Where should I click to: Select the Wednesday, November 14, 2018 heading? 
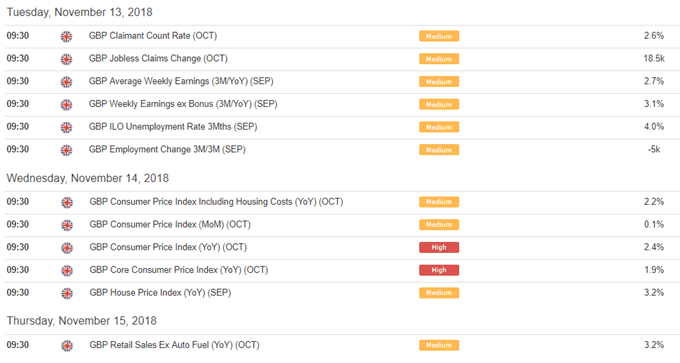(88, 178)
